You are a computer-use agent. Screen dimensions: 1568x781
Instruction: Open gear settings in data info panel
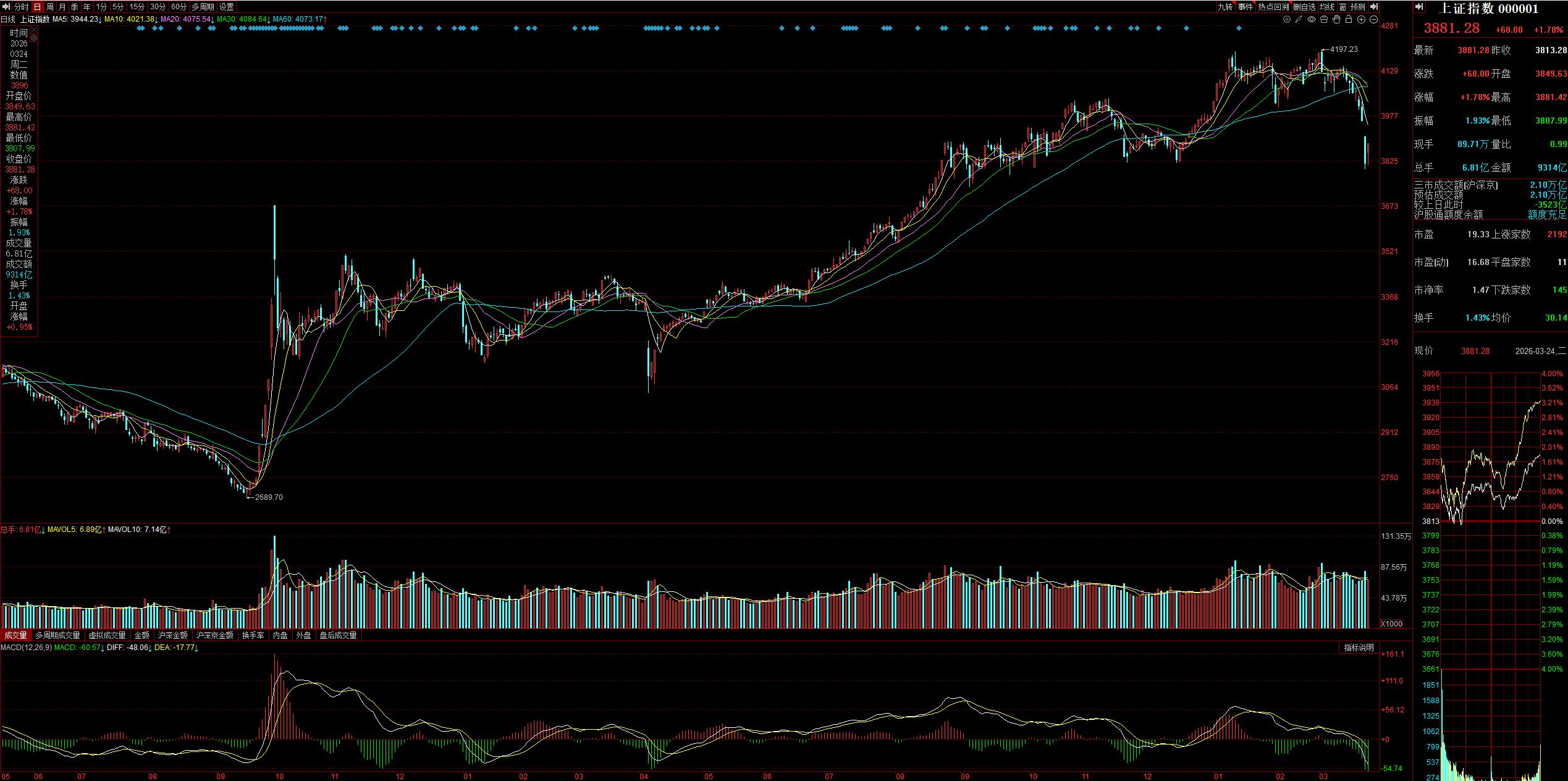coord(34,38)
